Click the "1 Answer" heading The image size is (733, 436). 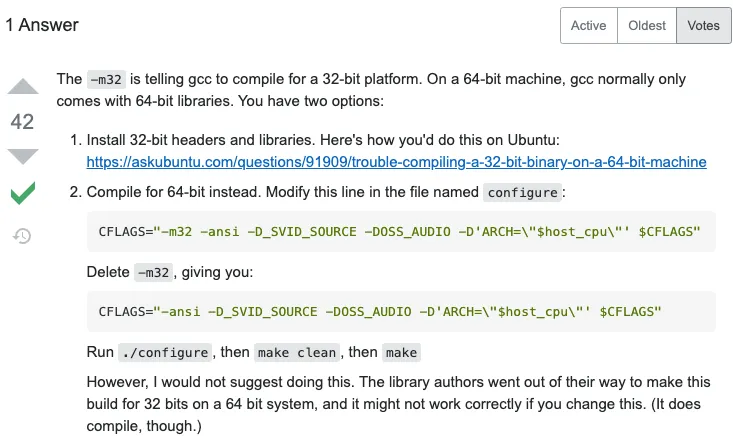(42, 25)
